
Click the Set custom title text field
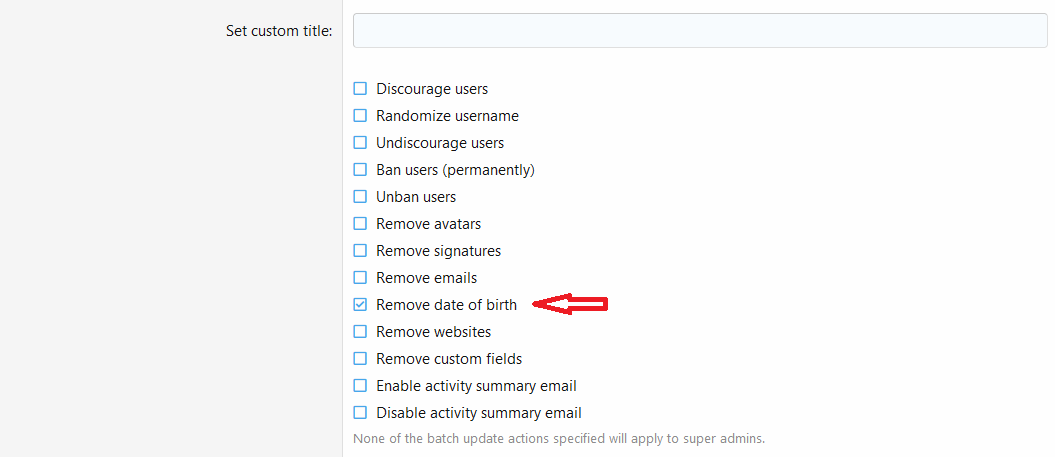point(700,31)
